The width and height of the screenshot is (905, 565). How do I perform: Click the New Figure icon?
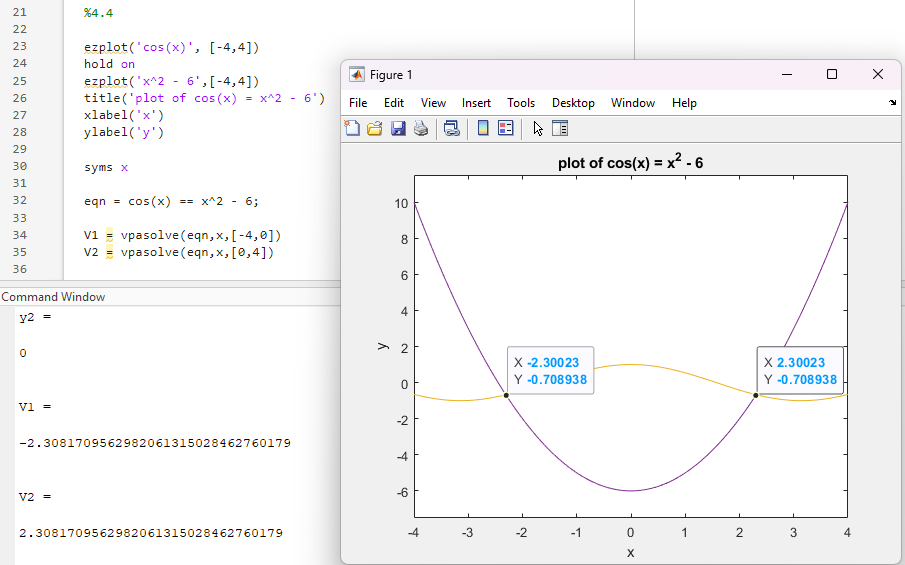352,128
